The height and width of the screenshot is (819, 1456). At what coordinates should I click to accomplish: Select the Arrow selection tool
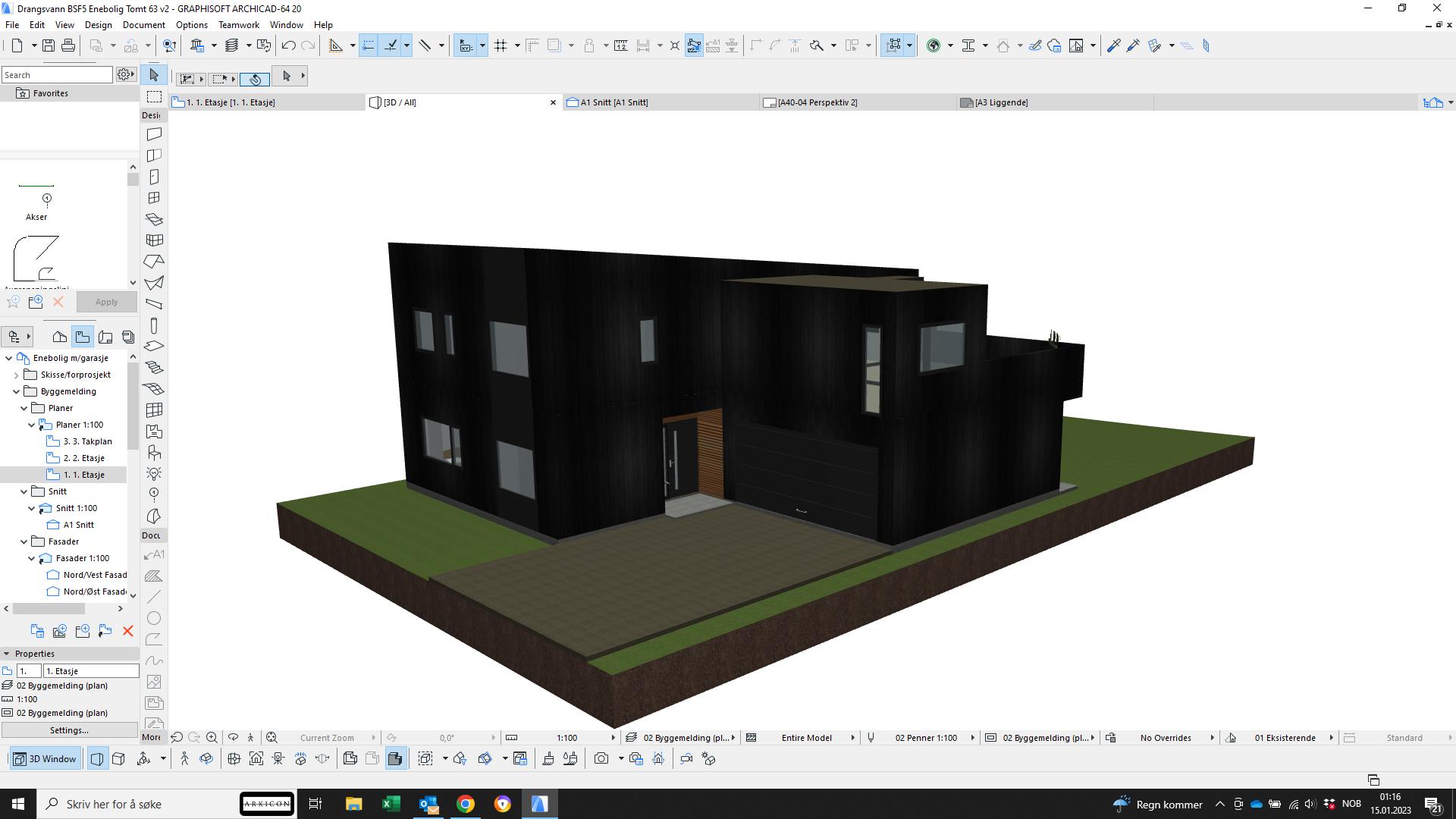click(154, 75)
